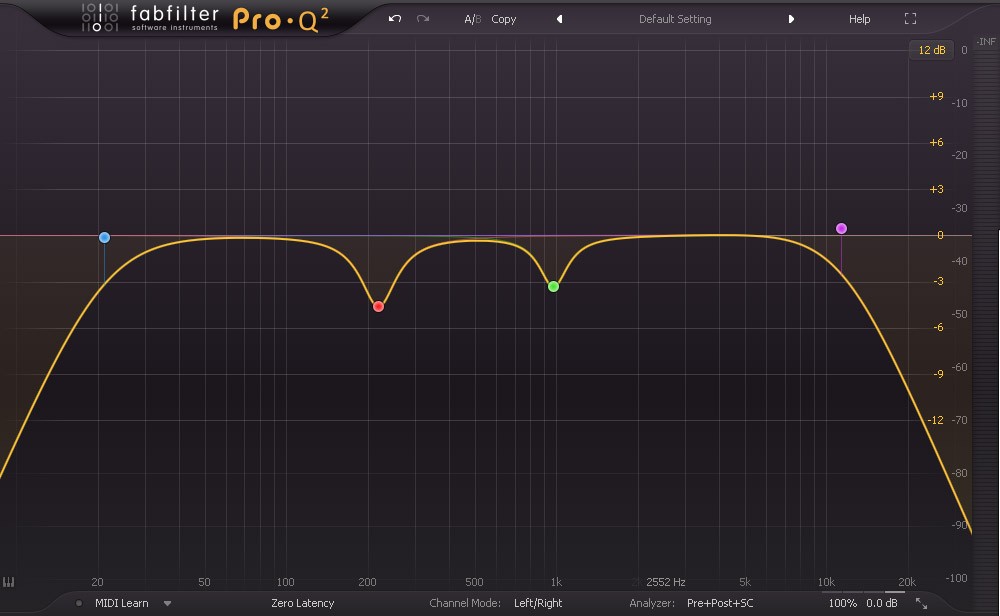Toggle the full screen mode icon
The height and width of the screenshot is (616, 1000).
point(910,19)
